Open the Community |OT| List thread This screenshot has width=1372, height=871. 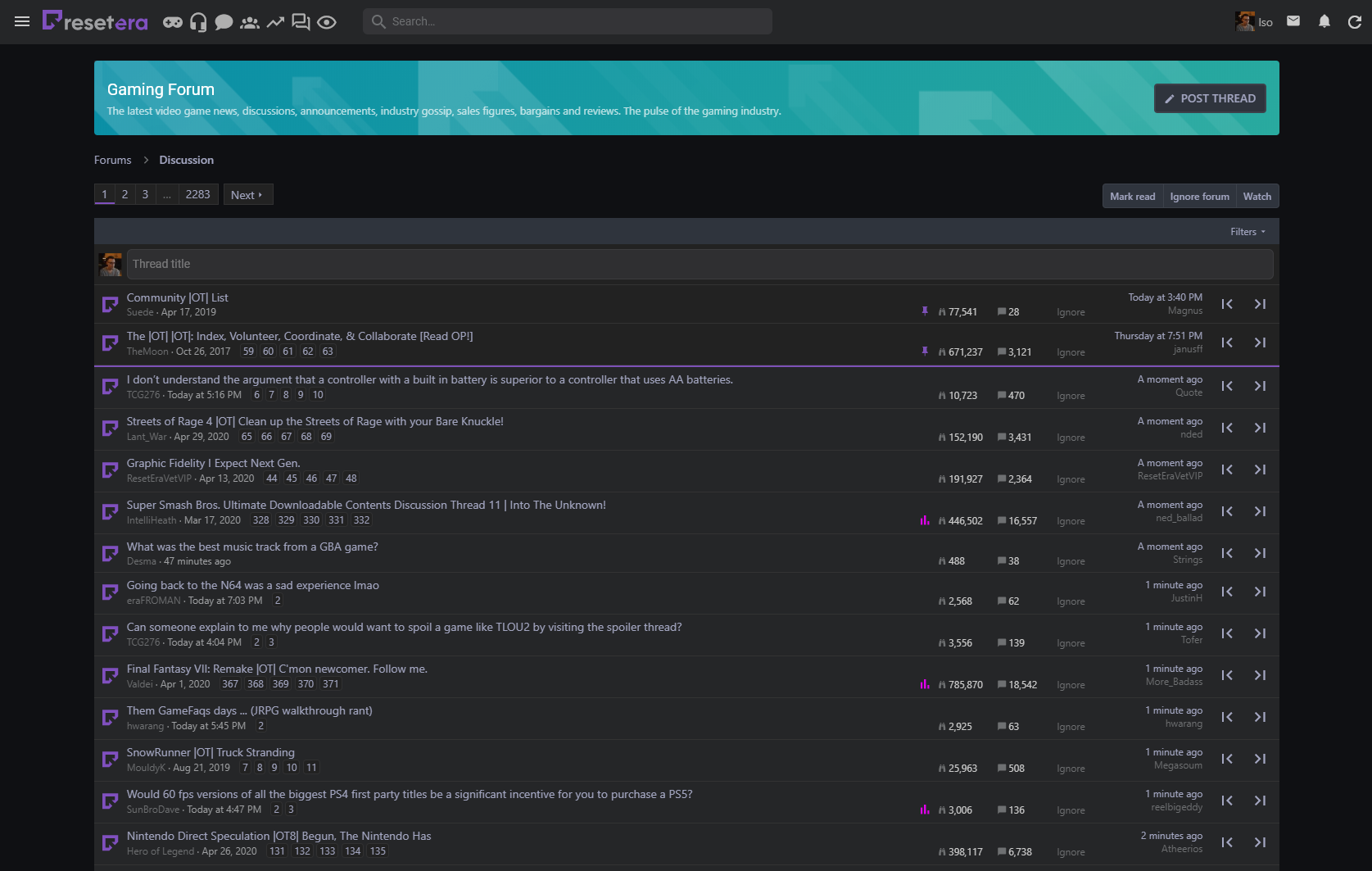(x=177, y=297)
